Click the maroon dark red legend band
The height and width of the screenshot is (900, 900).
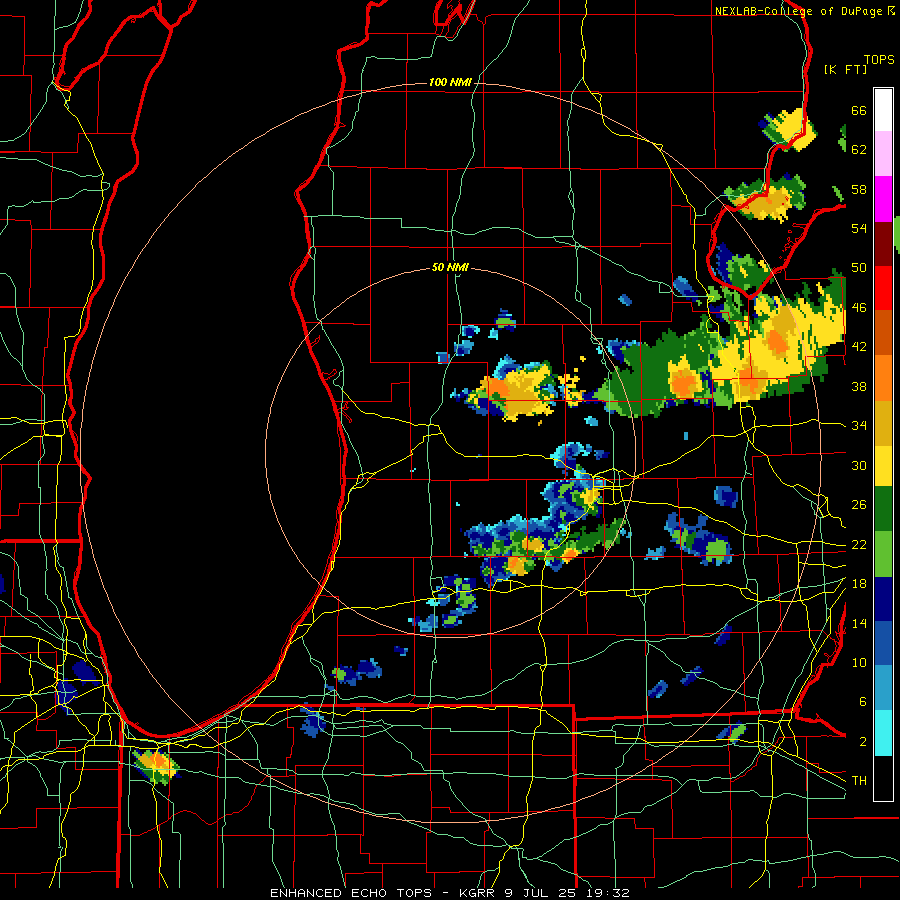pos(883,243)
